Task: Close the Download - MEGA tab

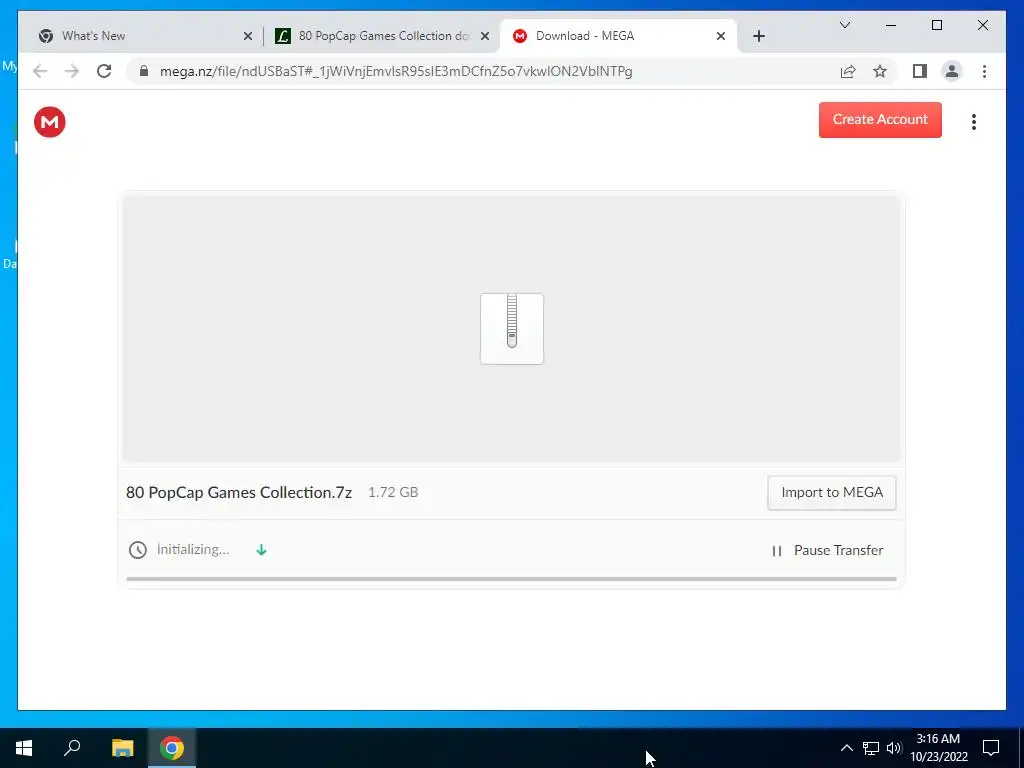Action: click(720, 37)
